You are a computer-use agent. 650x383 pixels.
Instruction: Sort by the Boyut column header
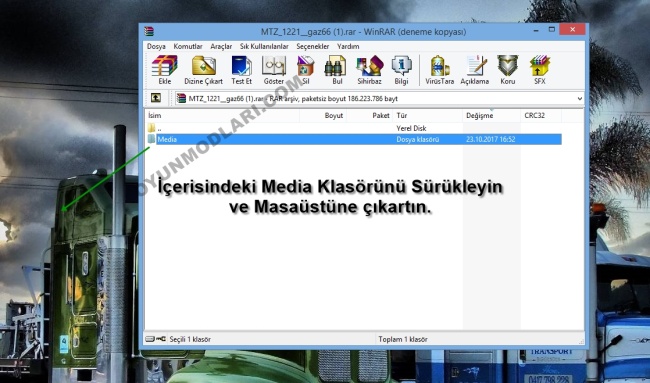pos(323,116)
